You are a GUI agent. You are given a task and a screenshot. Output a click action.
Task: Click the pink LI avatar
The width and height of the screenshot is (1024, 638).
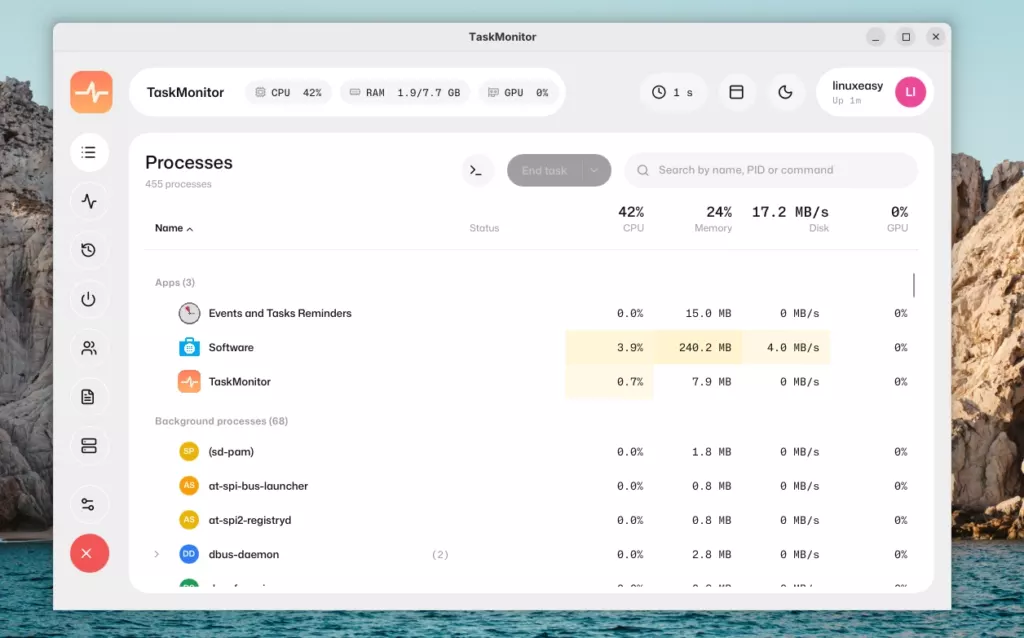tap(910, 92)
